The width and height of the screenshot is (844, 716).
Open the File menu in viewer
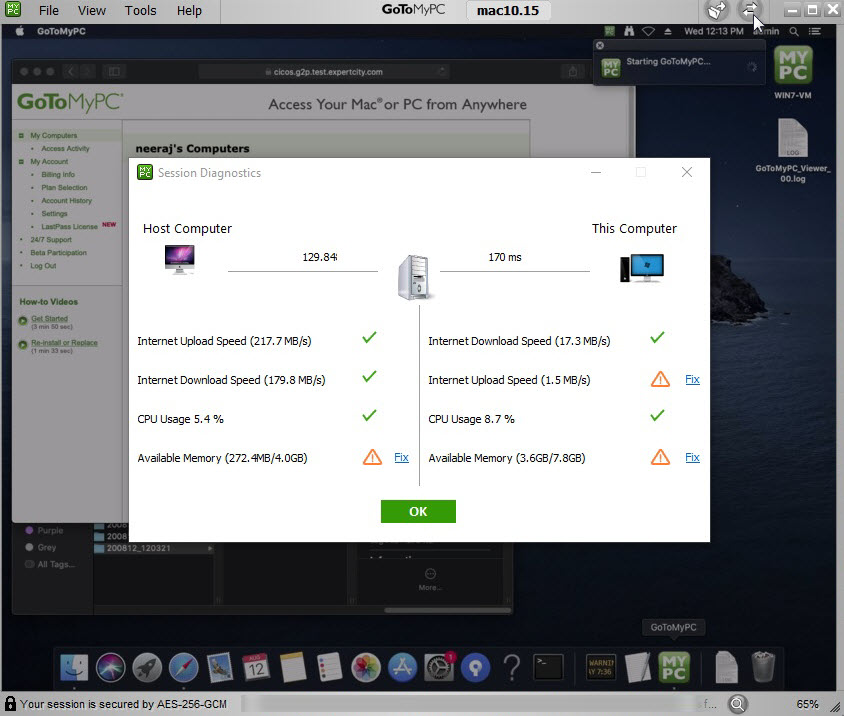(x=48, y=11)
